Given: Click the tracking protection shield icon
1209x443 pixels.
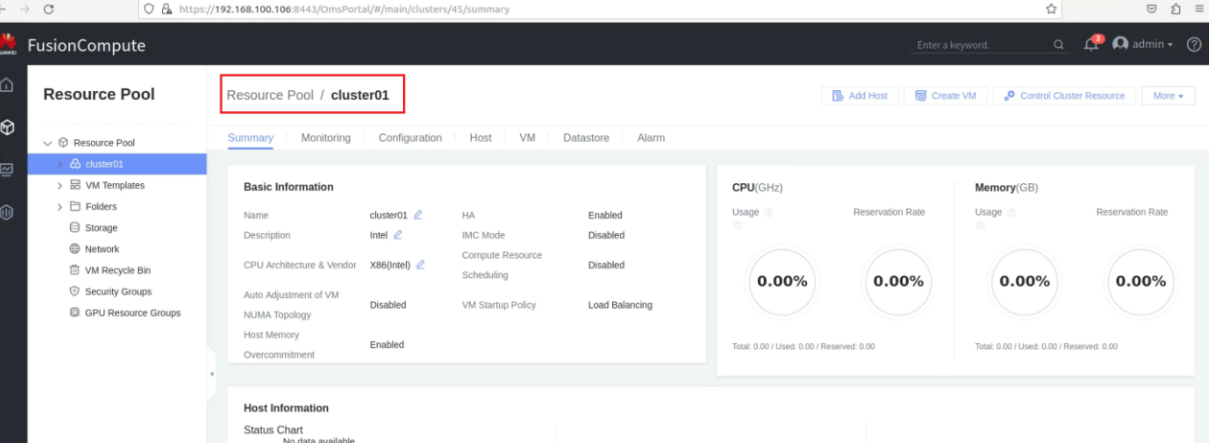Looking at the screenshot, I should 148,9.
